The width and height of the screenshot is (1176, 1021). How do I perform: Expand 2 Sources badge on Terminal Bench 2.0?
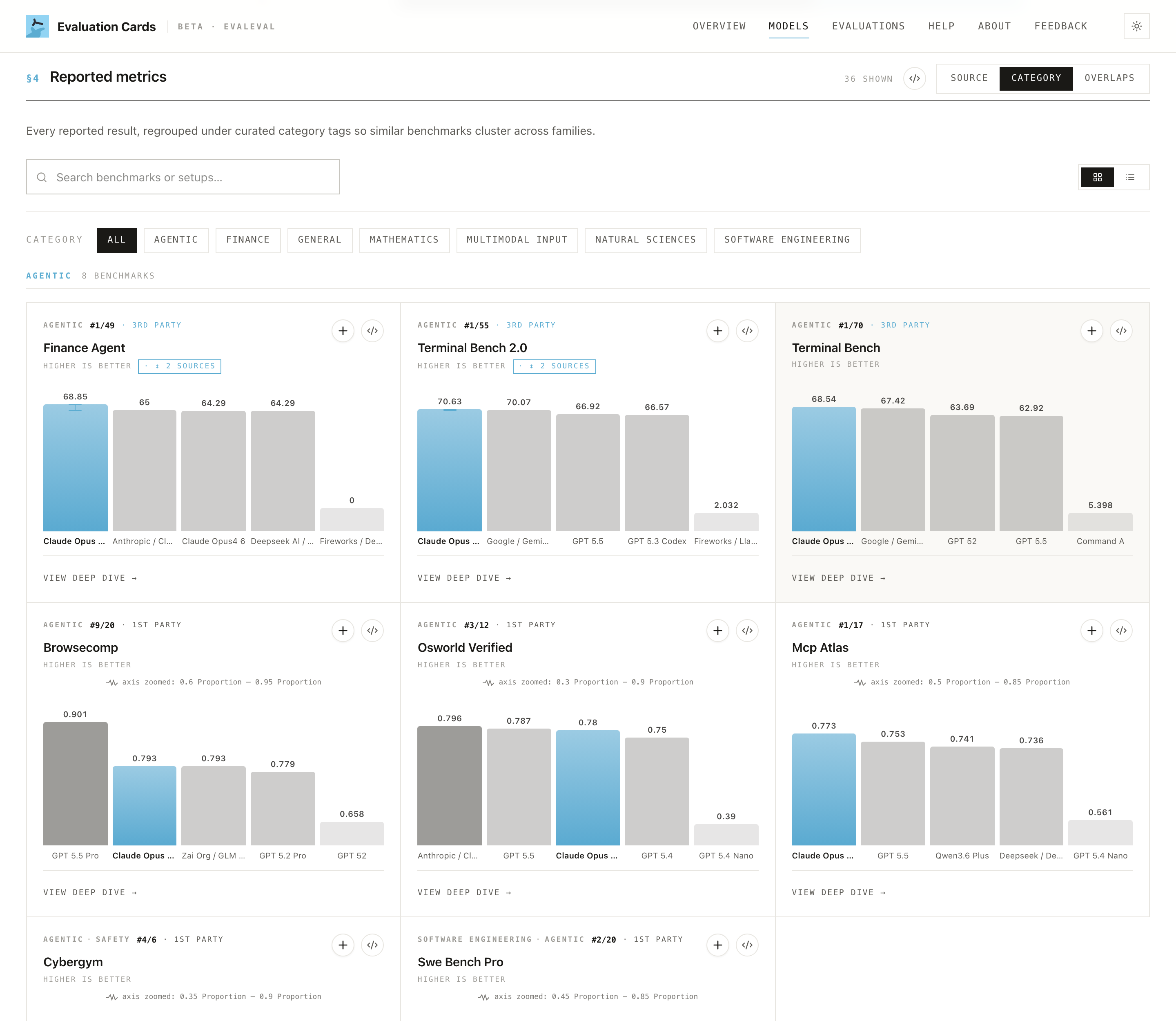pos(555,366)
